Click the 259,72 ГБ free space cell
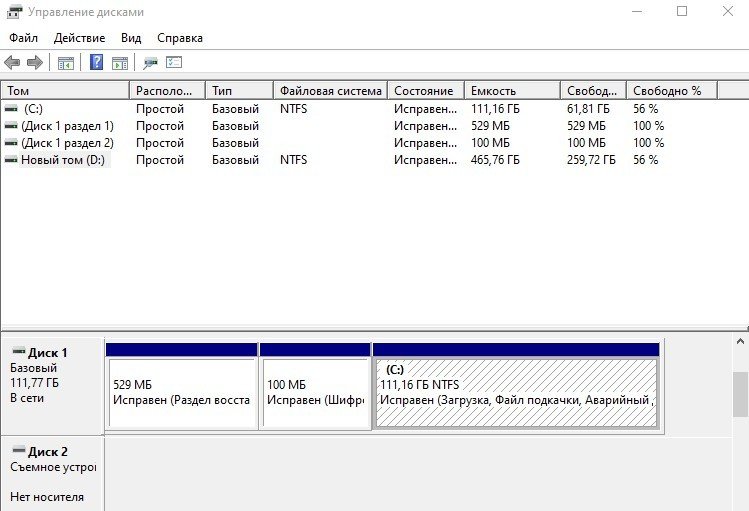Screen dimensions: 749x511 591,160
